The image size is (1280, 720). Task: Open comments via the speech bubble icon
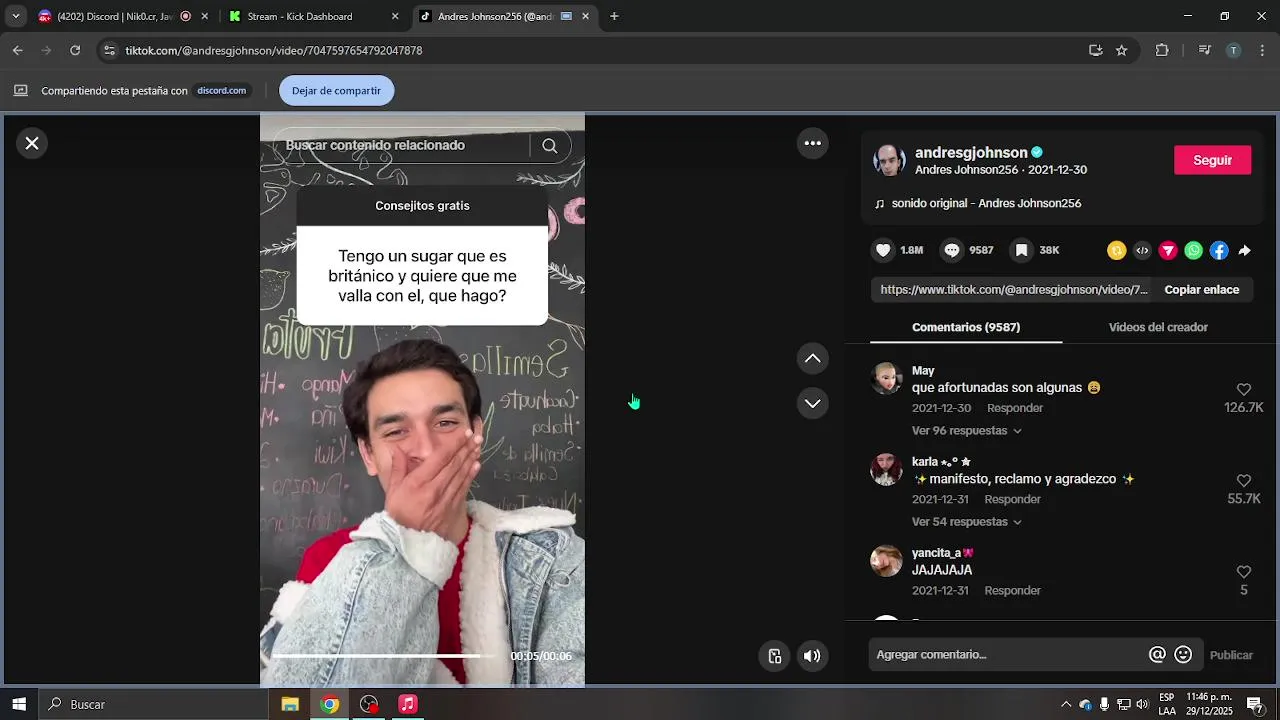coord(952,250)
